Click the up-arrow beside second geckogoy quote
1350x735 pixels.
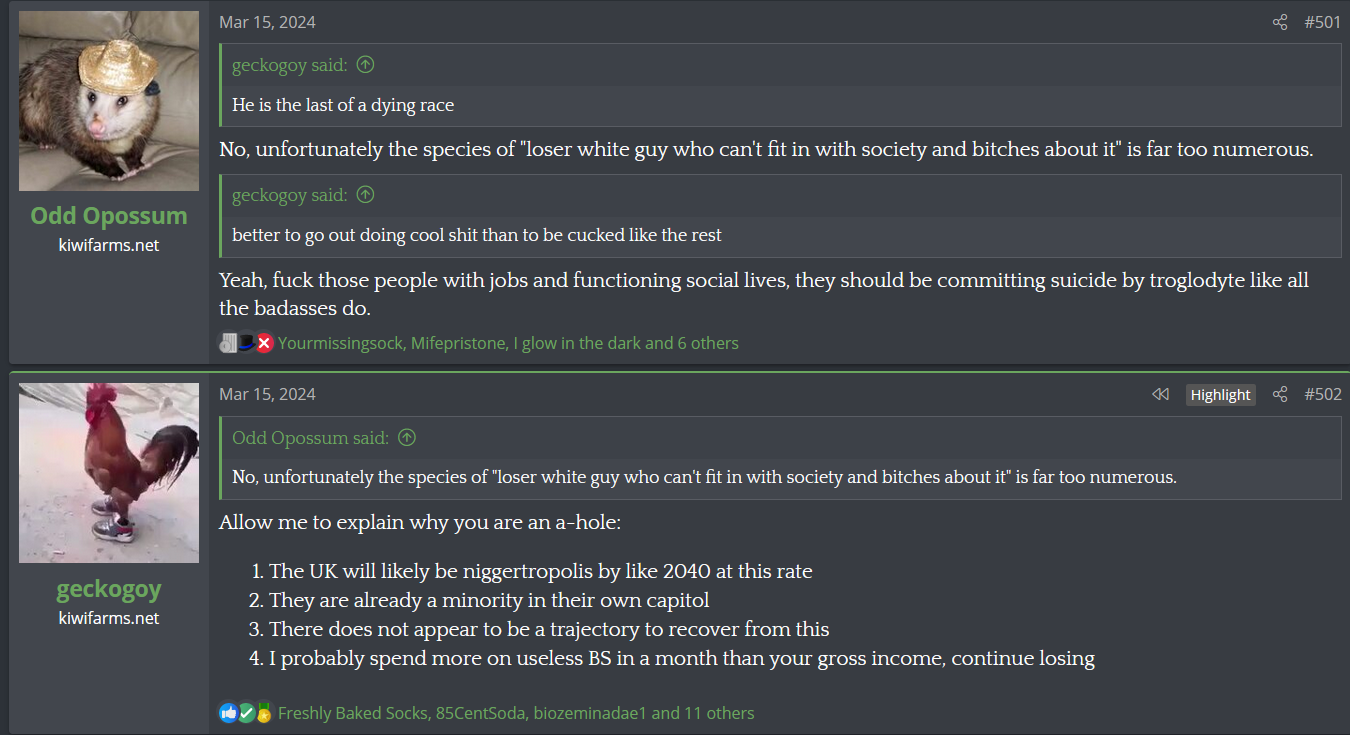click(365, 195)
